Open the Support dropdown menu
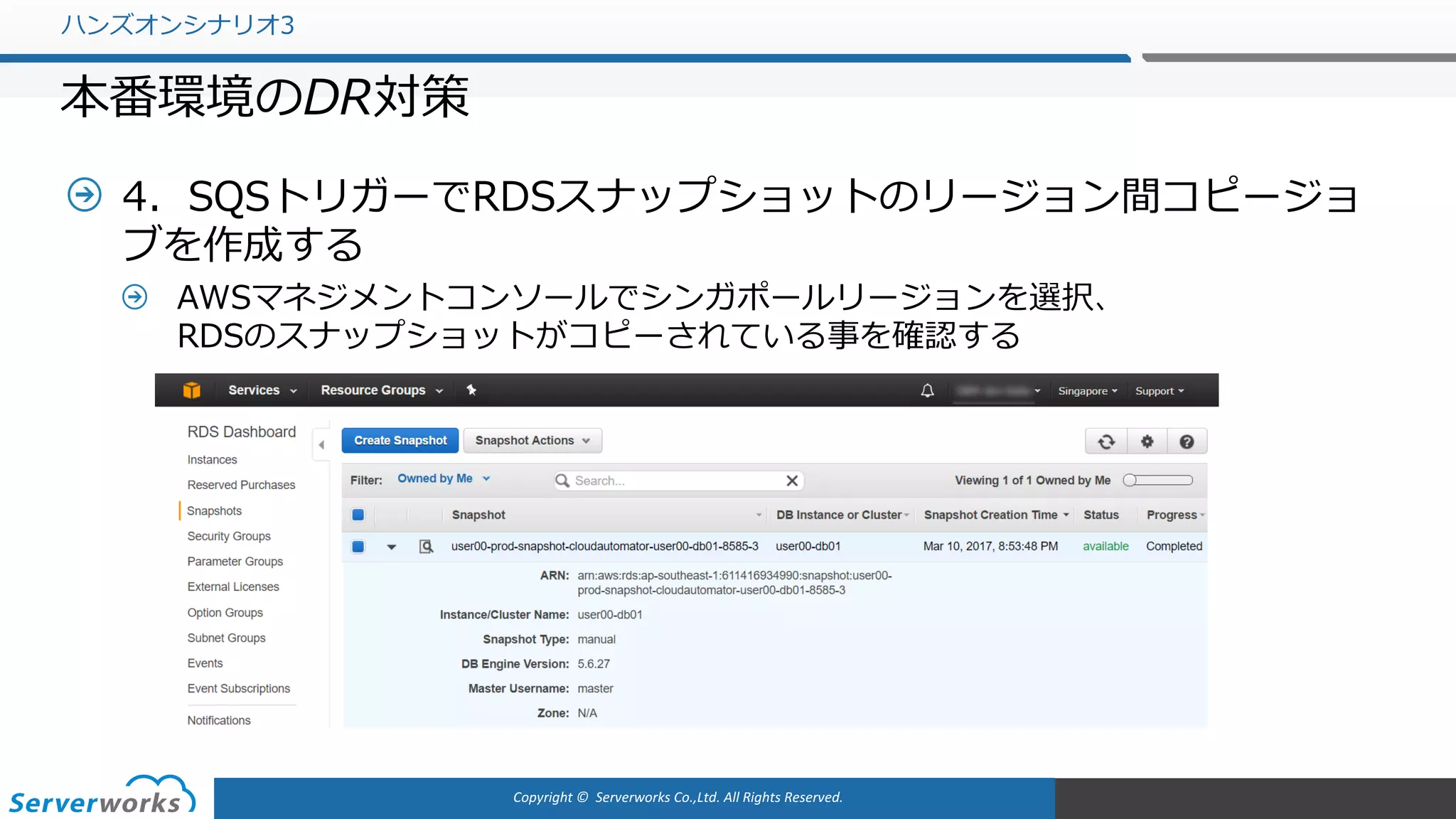 [1160, 391]
